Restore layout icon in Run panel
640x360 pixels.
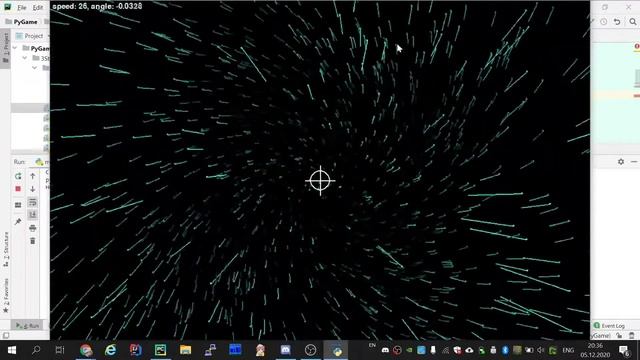(x=18, y=205)
